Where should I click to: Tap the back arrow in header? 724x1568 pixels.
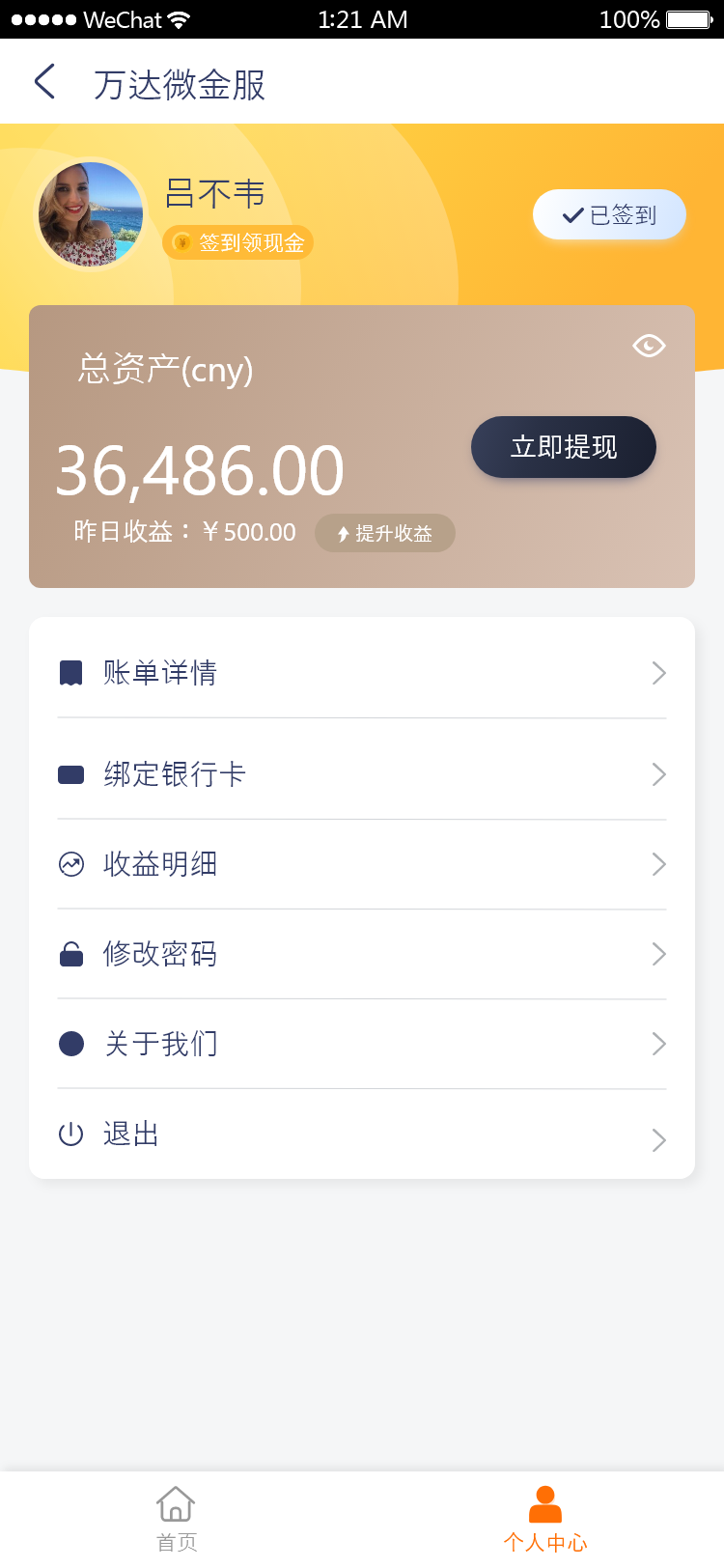[x=44, y=83]
